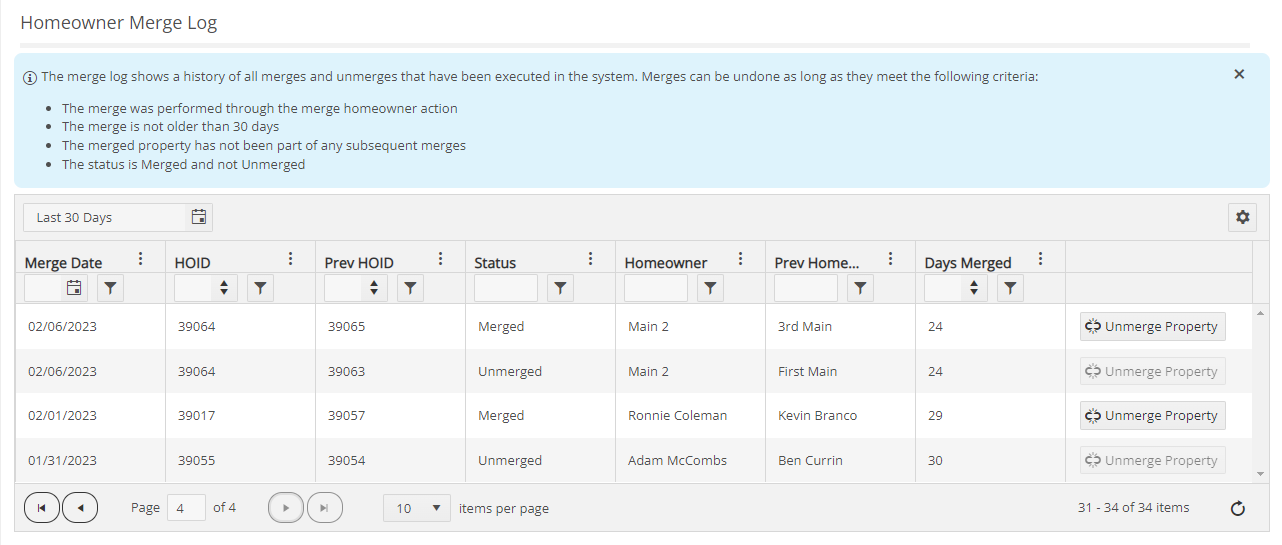This screenshot has height=545, width=1282.
Task: Open calendar icon in Merge Date filter
Action: click(74, 288)
